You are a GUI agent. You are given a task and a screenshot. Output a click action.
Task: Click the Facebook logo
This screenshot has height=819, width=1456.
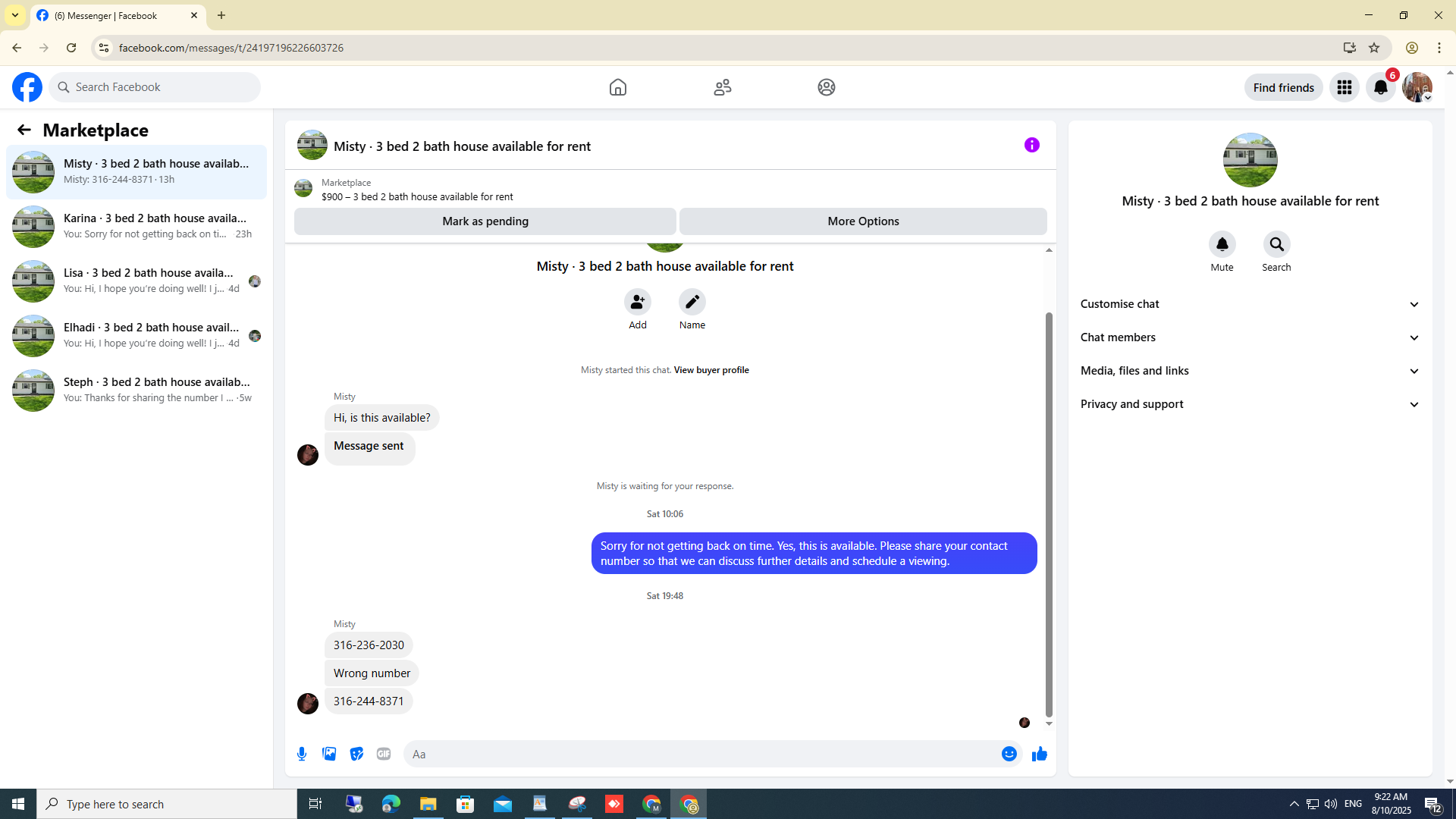27,87
